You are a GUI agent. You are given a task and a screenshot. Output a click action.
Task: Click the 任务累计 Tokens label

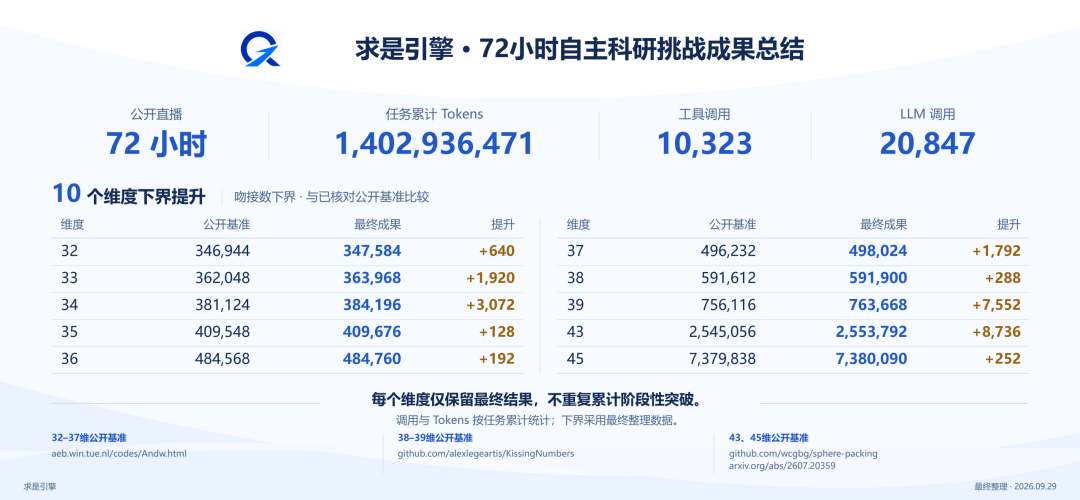(434, 114)
